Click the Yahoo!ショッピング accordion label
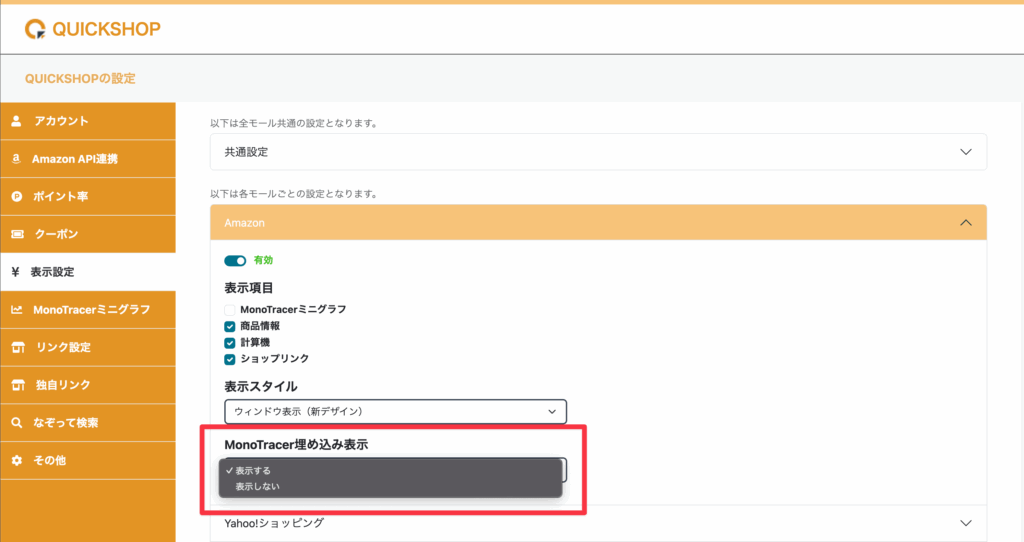The width and height of the screenshot is (1024, 542). (x=274, y=523)
